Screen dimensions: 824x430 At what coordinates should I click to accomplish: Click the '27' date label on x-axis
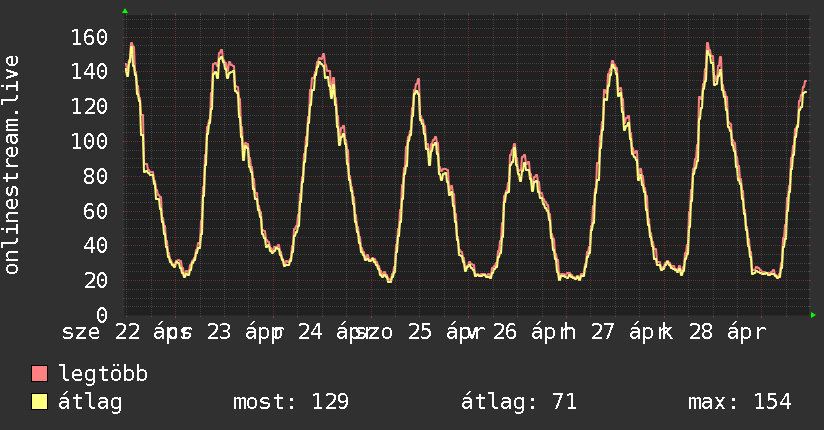pyautogui.click(x=602, y=332)
